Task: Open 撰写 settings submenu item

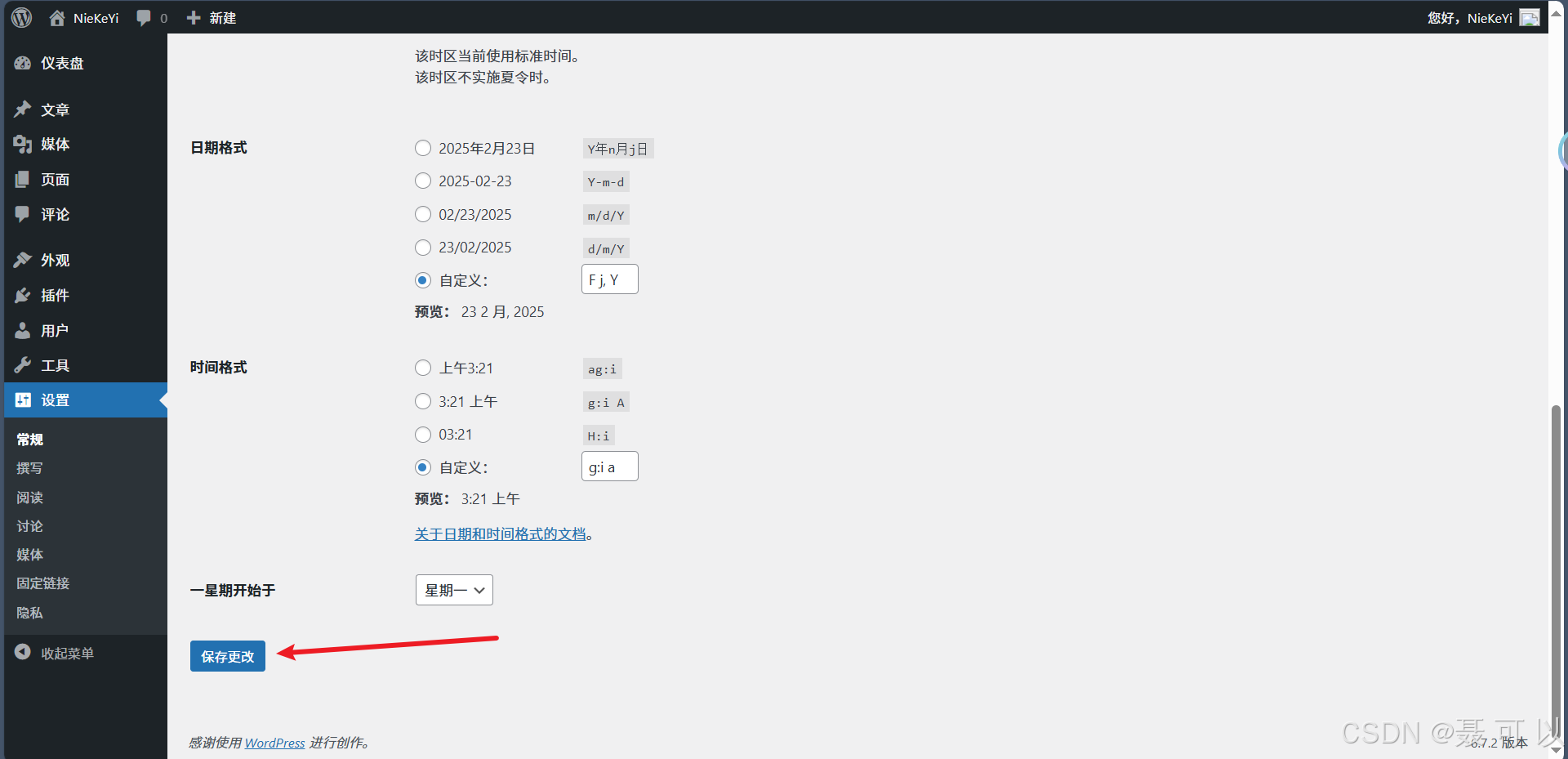Action: tap(30, 468)
